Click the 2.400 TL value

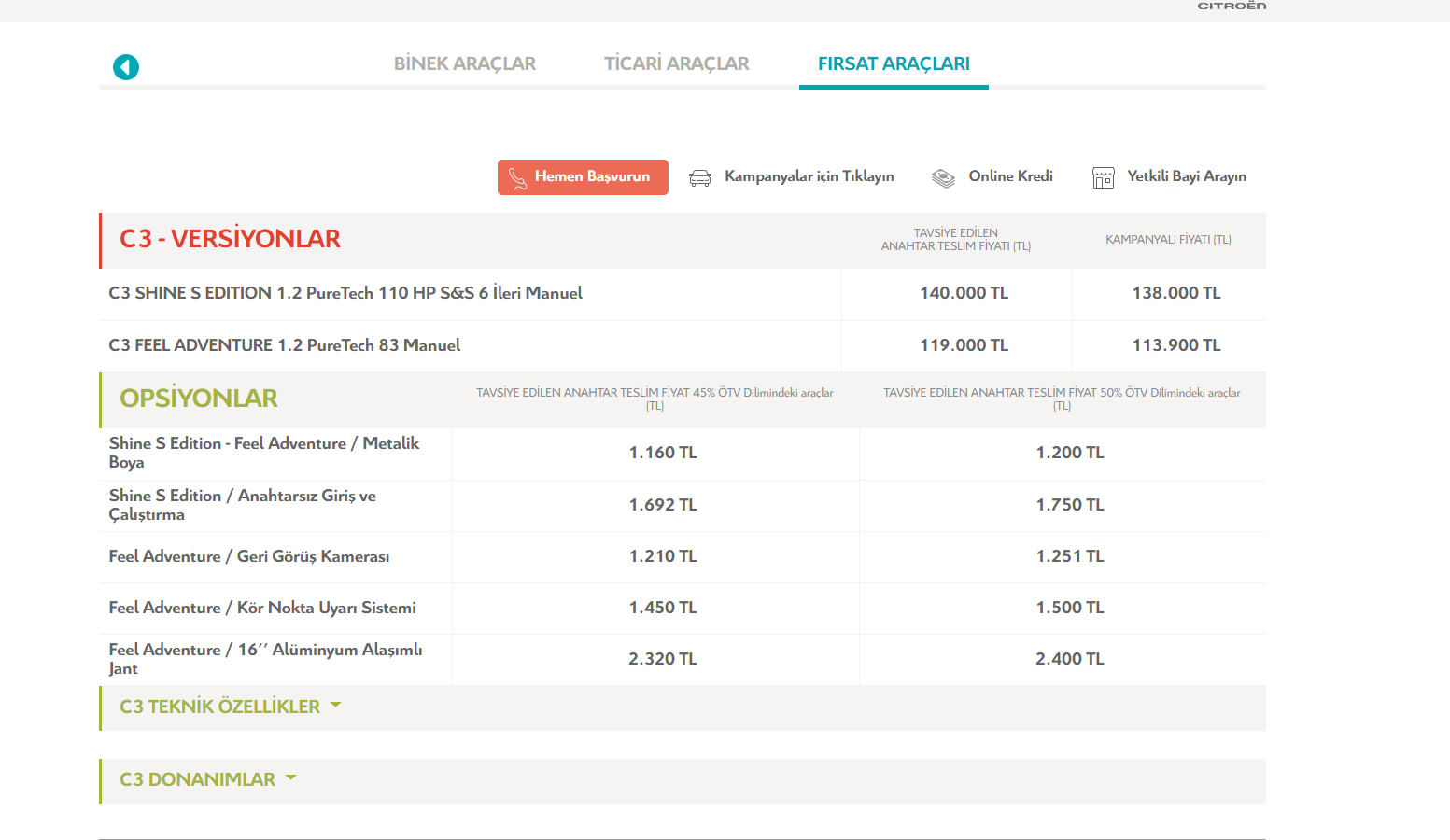pyautogui.click(x=1070, y=659)
